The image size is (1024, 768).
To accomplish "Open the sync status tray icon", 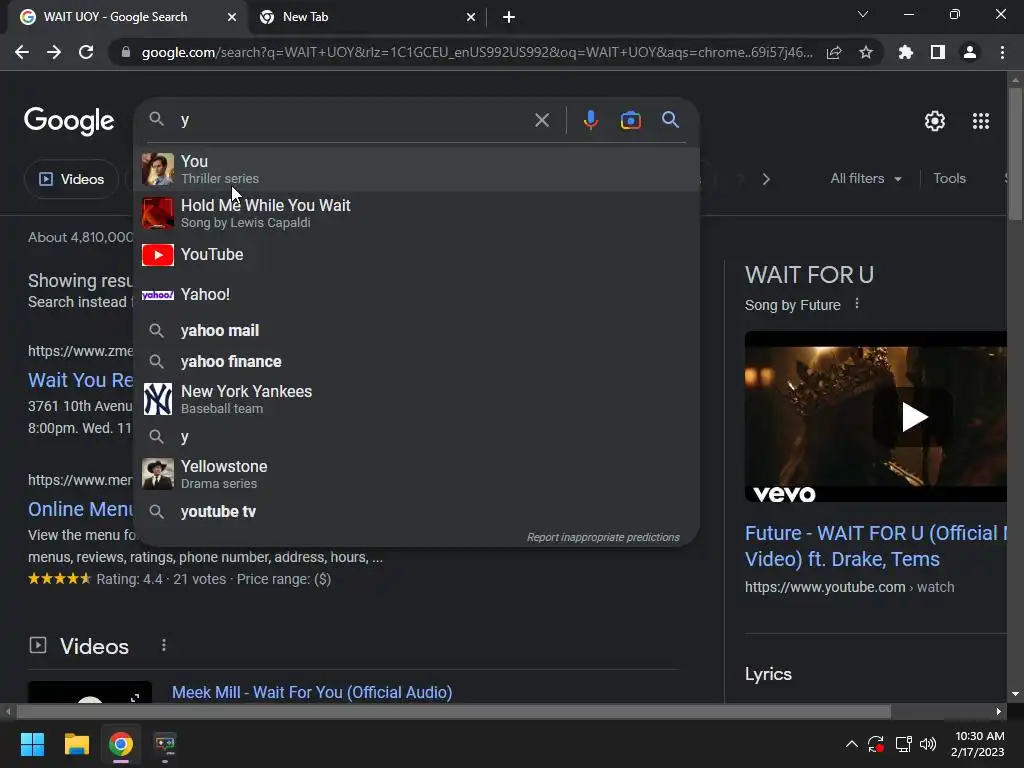I will tap(876, 744).
